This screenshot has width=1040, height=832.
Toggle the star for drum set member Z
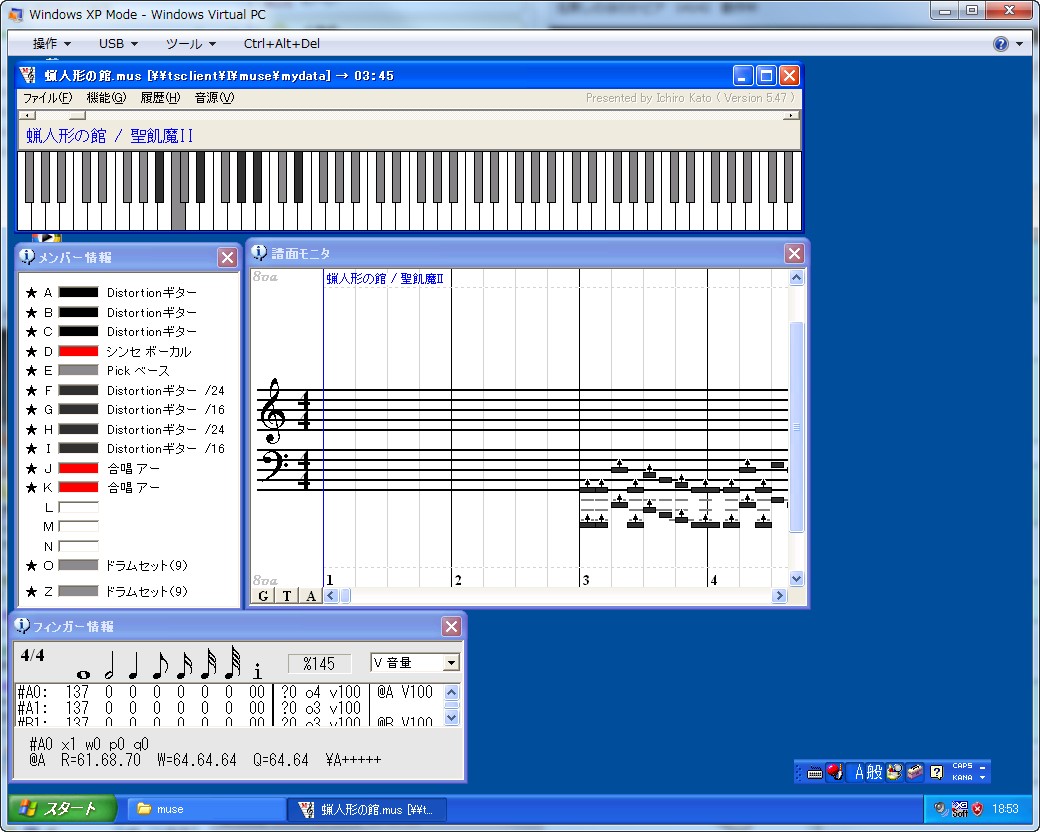click(31, 592)
